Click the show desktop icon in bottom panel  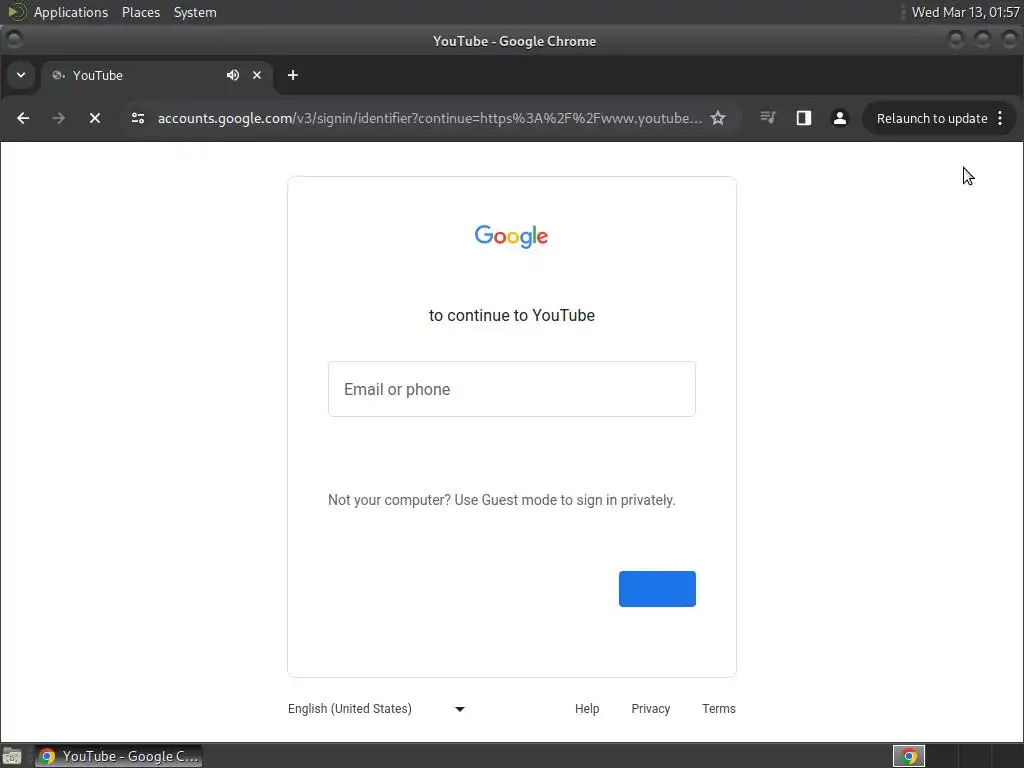point(12,756)
